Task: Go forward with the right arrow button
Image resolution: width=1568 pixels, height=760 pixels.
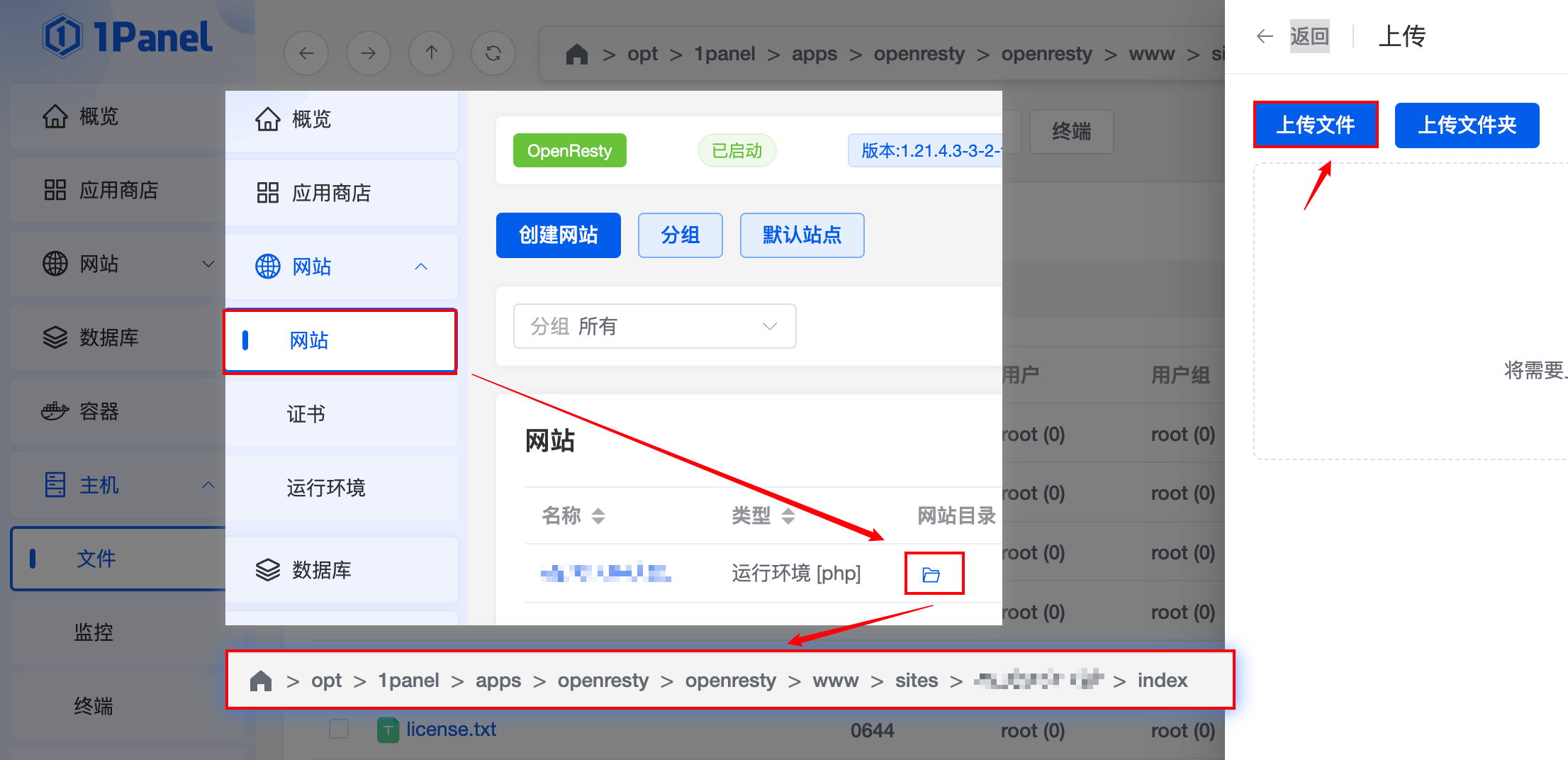Action: (x=369, y=53)
